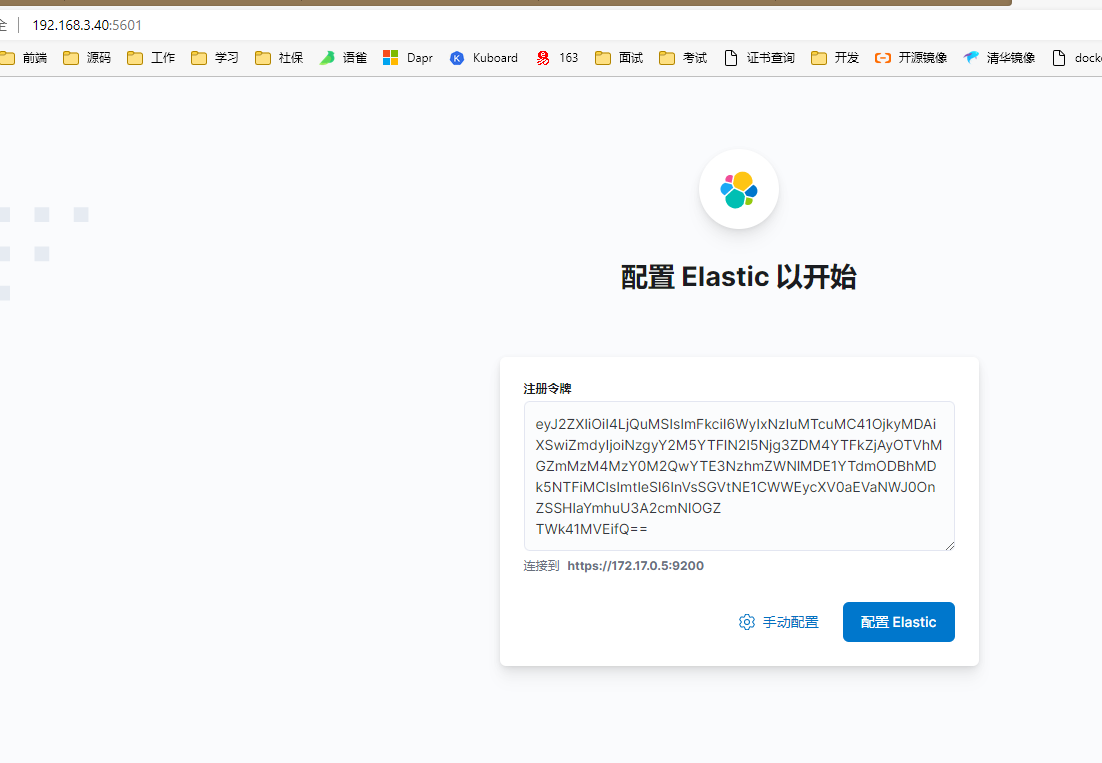Viewport: 1102px width, 763px height.
Task: Open the 工作 bookmark folder
Action: (151, 58)
